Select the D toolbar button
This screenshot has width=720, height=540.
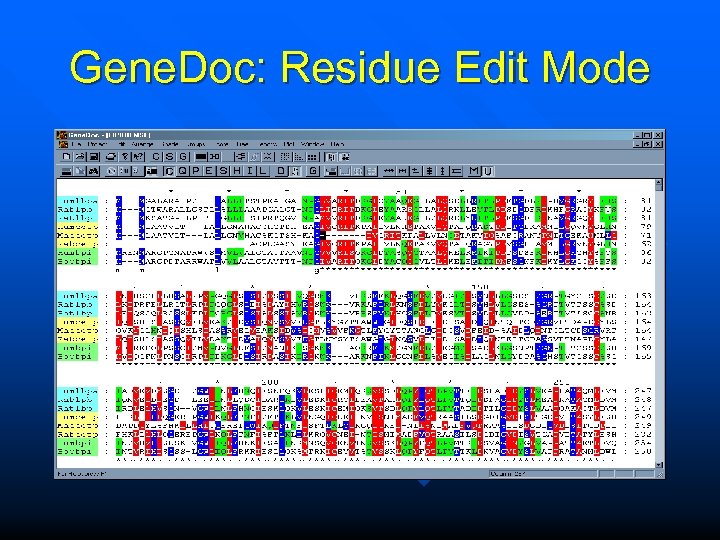(281, 171)
